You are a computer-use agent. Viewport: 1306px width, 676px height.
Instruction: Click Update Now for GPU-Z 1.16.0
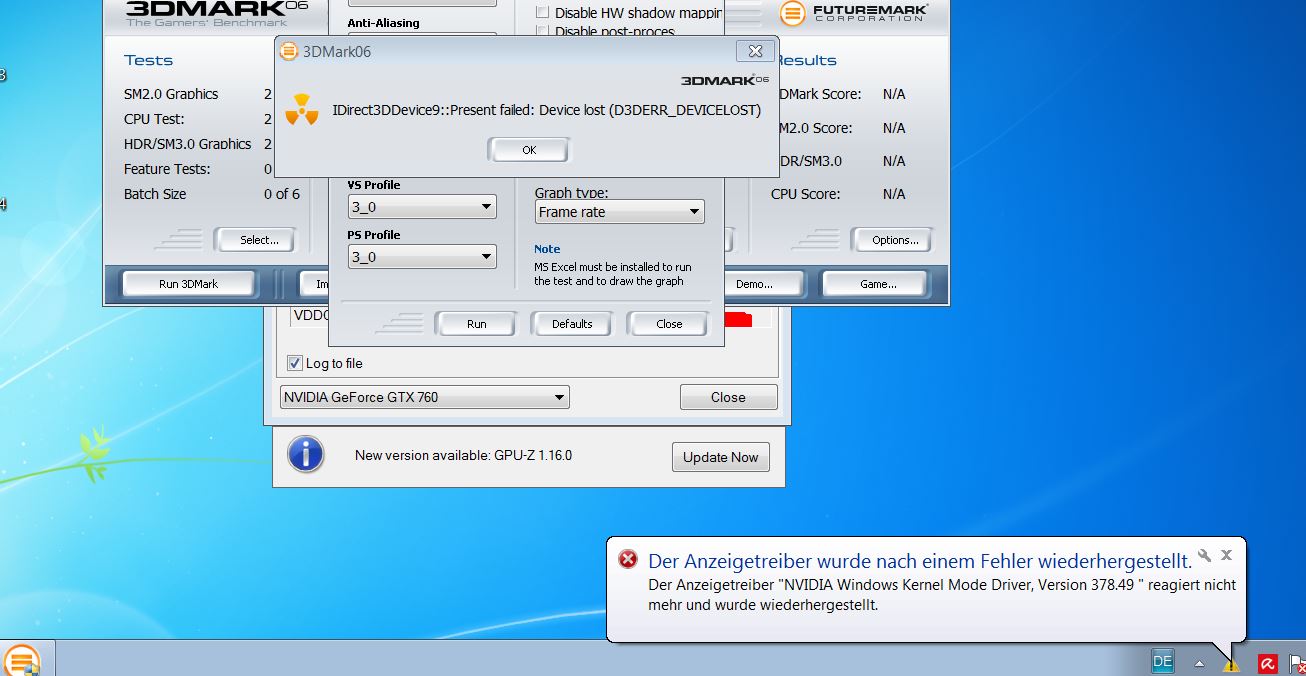pyautogui.click(x=720, y=457)
